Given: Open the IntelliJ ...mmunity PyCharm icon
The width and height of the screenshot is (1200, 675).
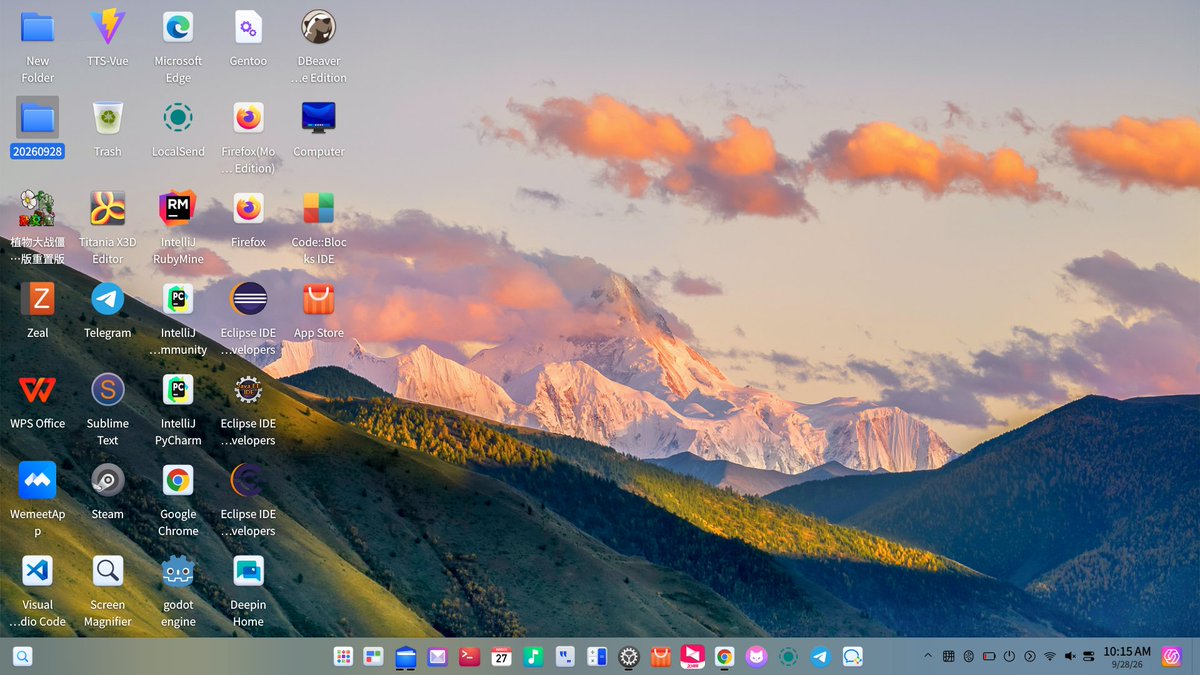Looking at the screenshot, I should click(178, 298).
